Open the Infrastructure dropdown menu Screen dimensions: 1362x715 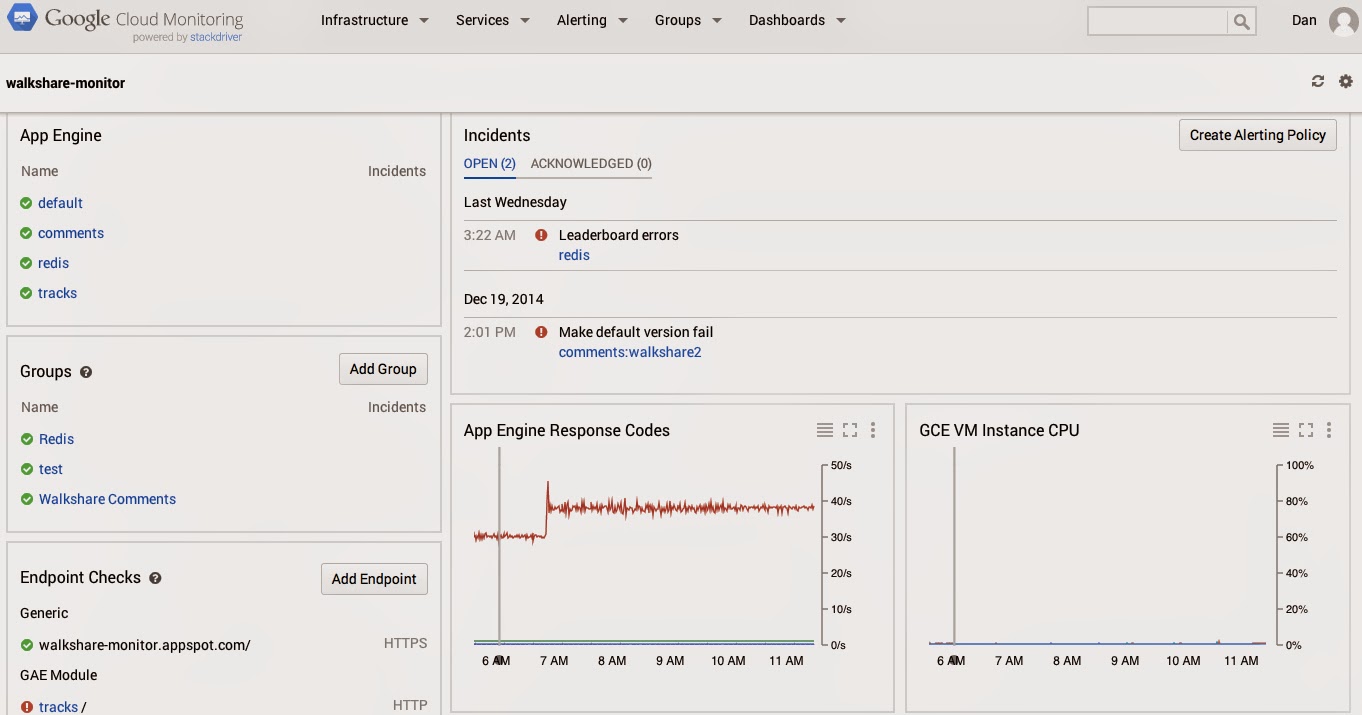tap(374, 20)
